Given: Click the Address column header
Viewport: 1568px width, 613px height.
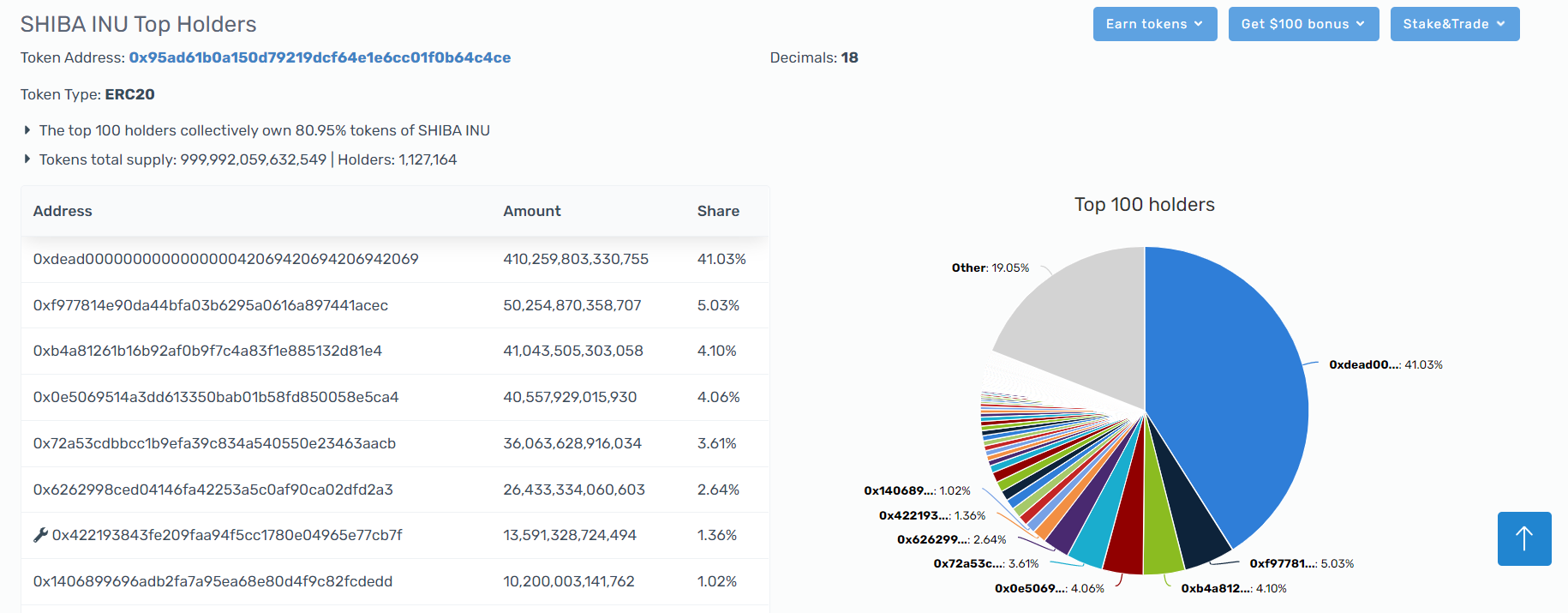Looking at the screenshot, I should pos(63,211).
